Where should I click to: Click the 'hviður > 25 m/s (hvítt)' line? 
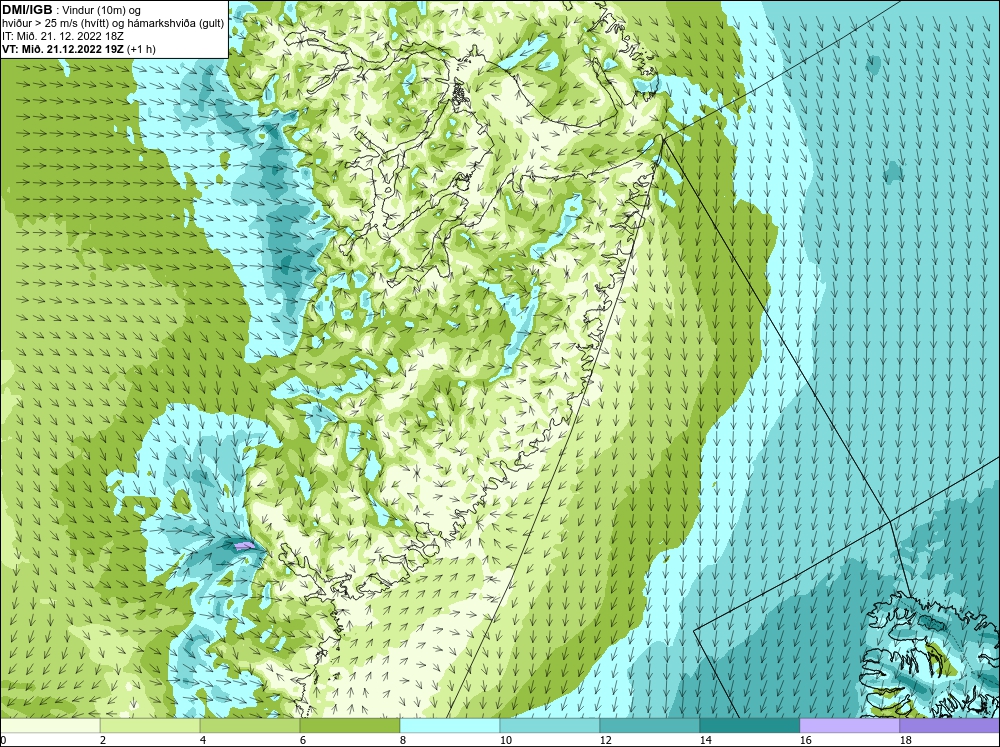point(112,24)
